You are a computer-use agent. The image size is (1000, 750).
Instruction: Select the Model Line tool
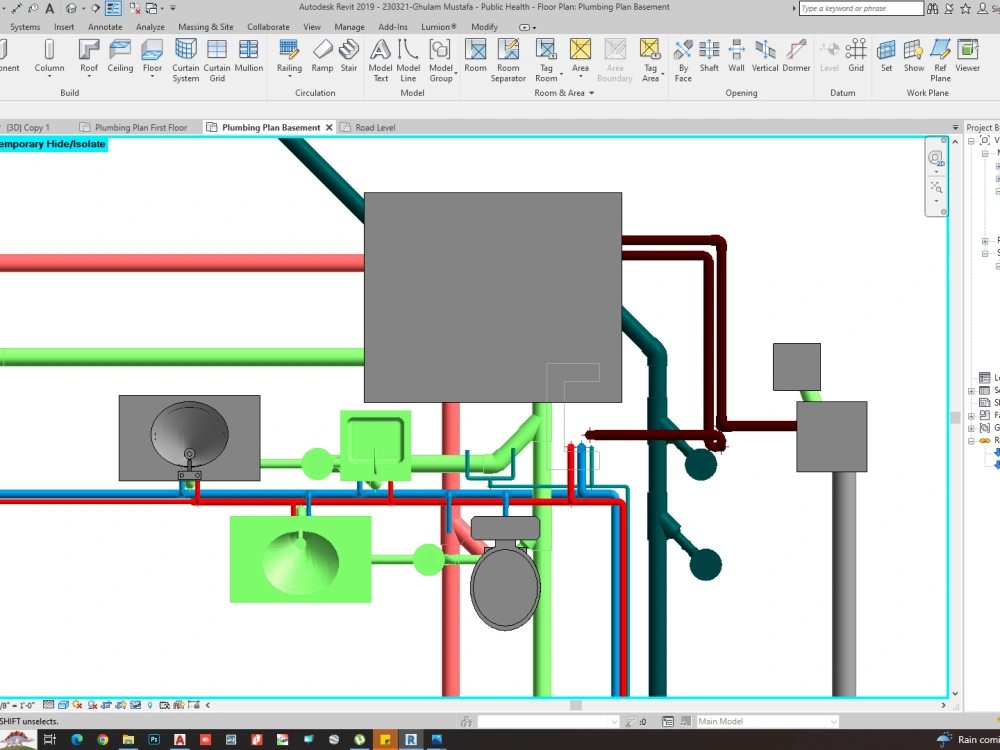point(408,60)
